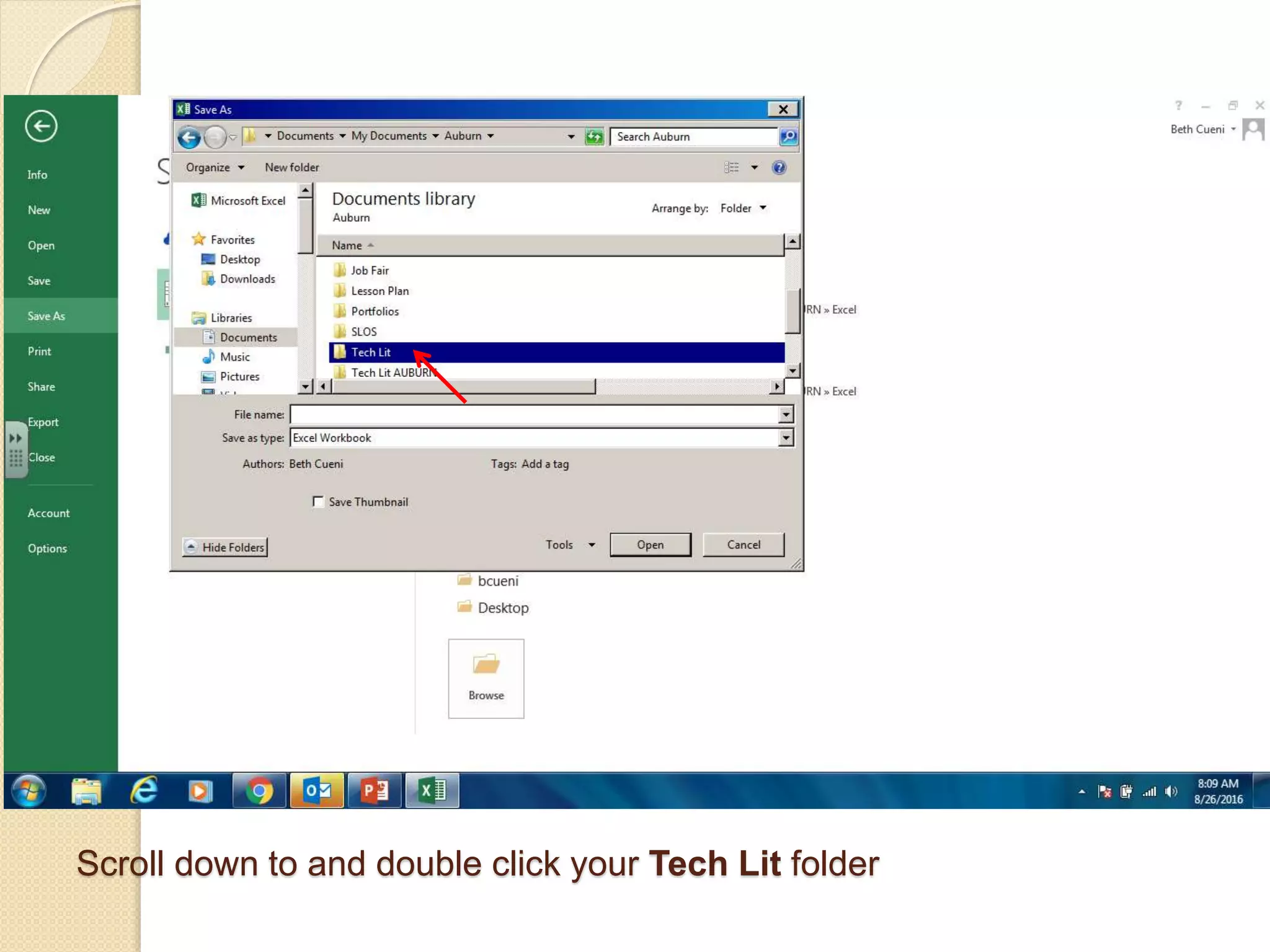Select Libraries in navigation pane
Screen dimensions: 1270x952
point(222,318)
